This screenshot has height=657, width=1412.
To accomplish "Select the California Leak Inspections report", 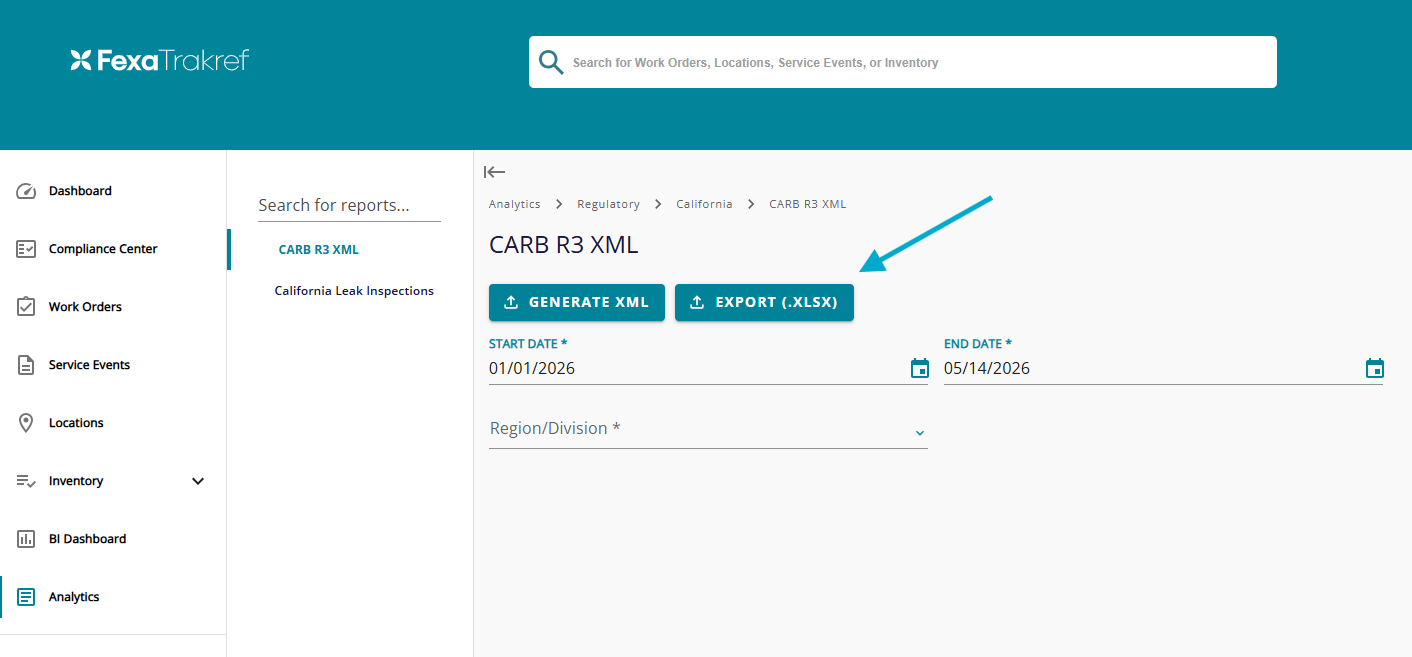I will [354, 291].
